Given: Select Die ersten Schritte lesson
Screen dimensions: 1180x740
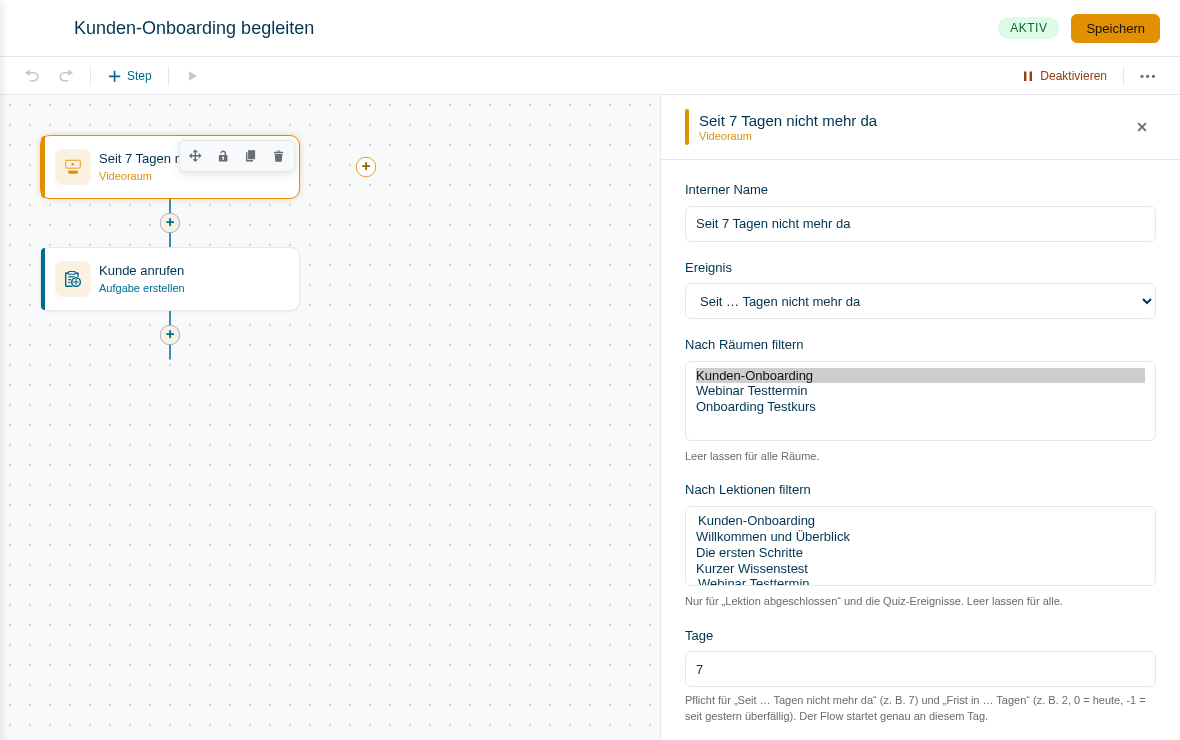Looking at the screenshot, I should pos(920,553).
